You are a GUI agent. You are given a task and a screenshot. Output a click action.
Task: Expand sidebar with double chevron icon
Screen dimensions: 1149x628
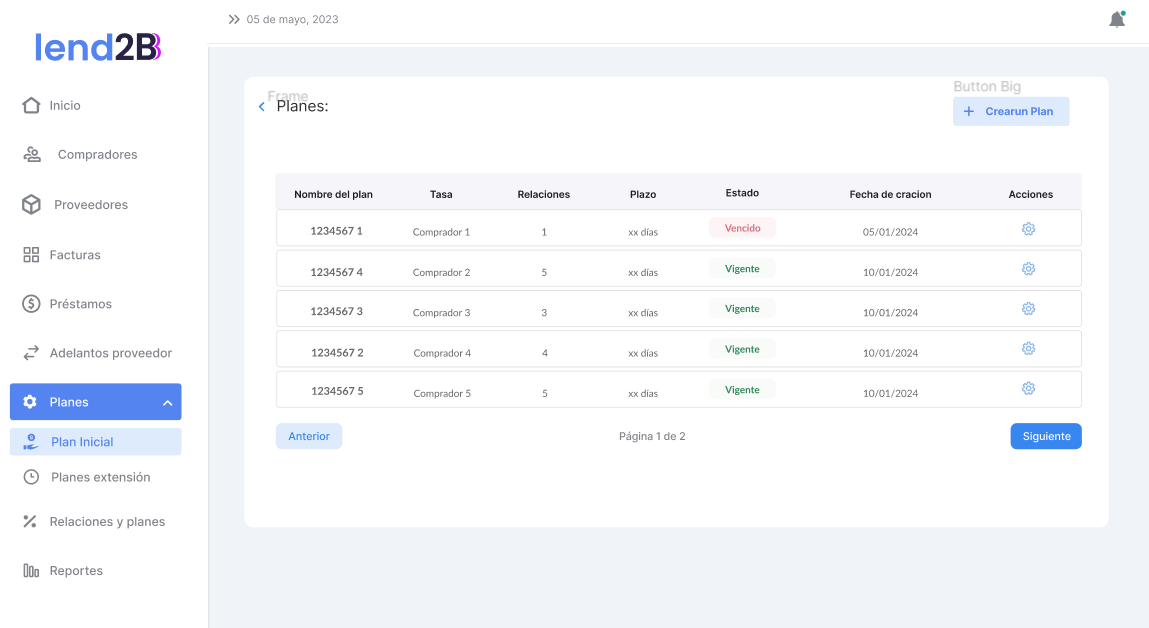pyautogui.click(x=234, y=19)
